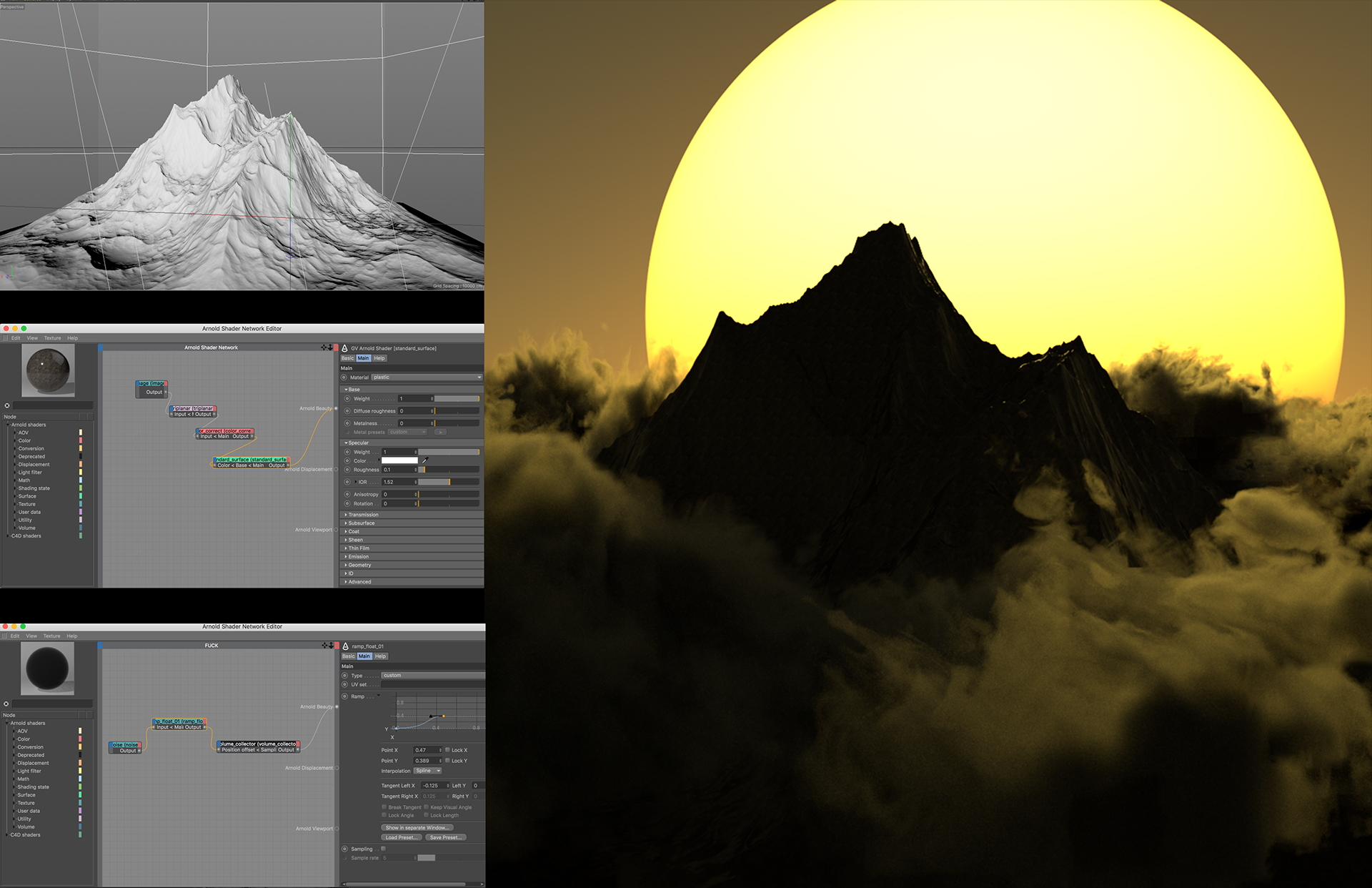This screenshot has height=888, width=1372.
Task: Select volume_collector node in lower graph
Action: coord(259,746)
